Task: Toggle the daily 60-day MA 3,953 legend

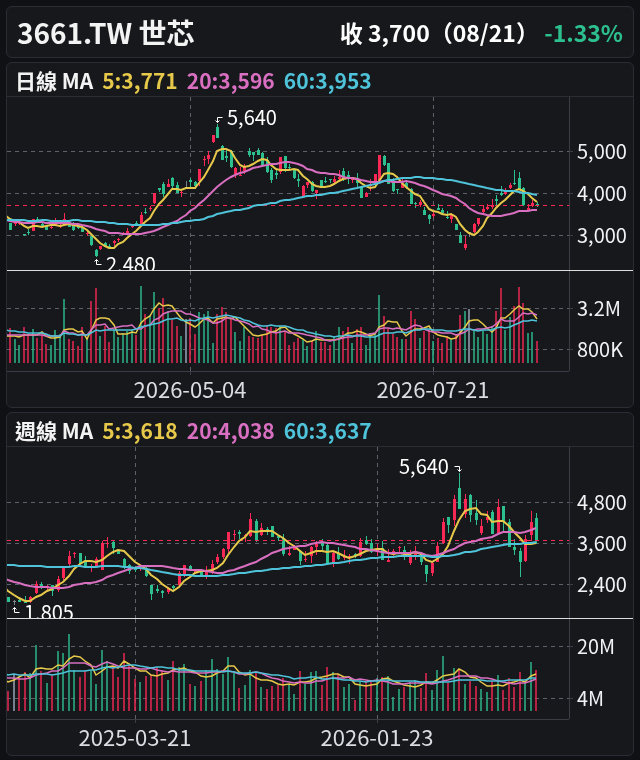Action: click(x=328, y=81)
